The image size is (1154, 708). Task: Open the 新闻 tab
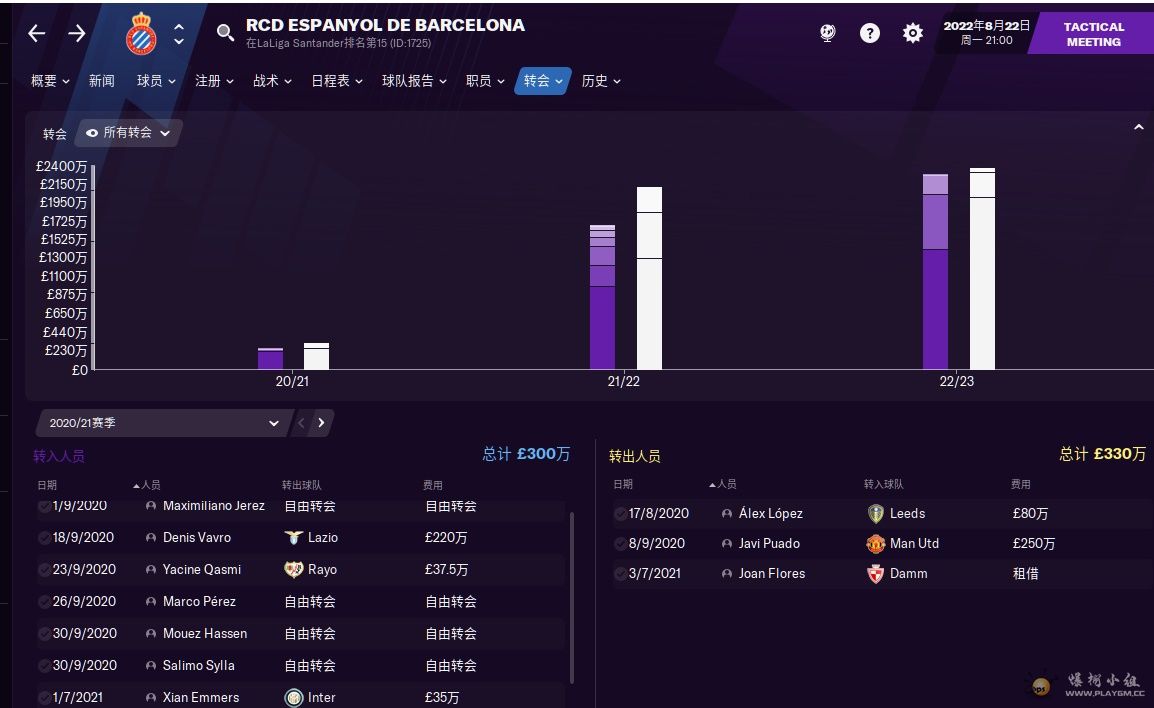click(x=102, y=81)
